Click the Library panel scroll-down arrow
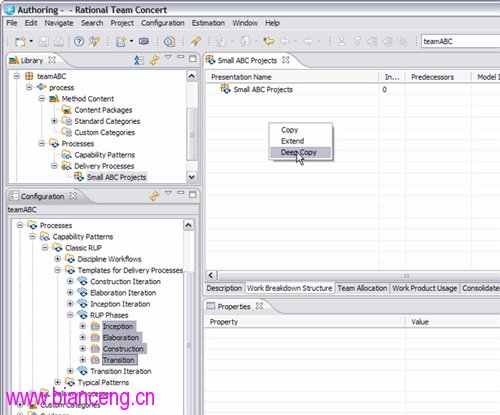The image size is (500, 415). pos(192,177)
